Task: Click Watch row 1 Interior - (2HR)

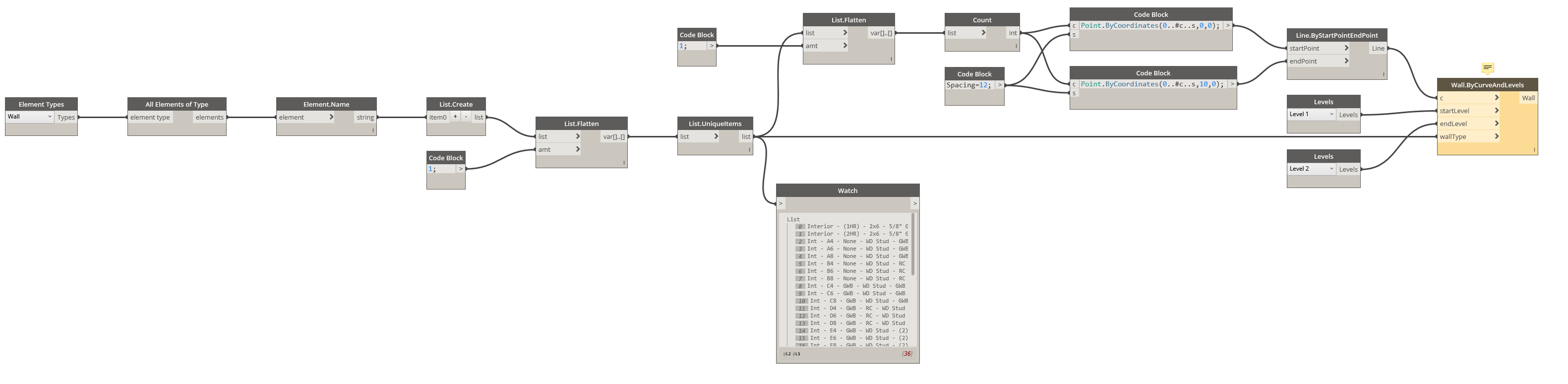Action: pyautogui.click(x=857, y=234)
